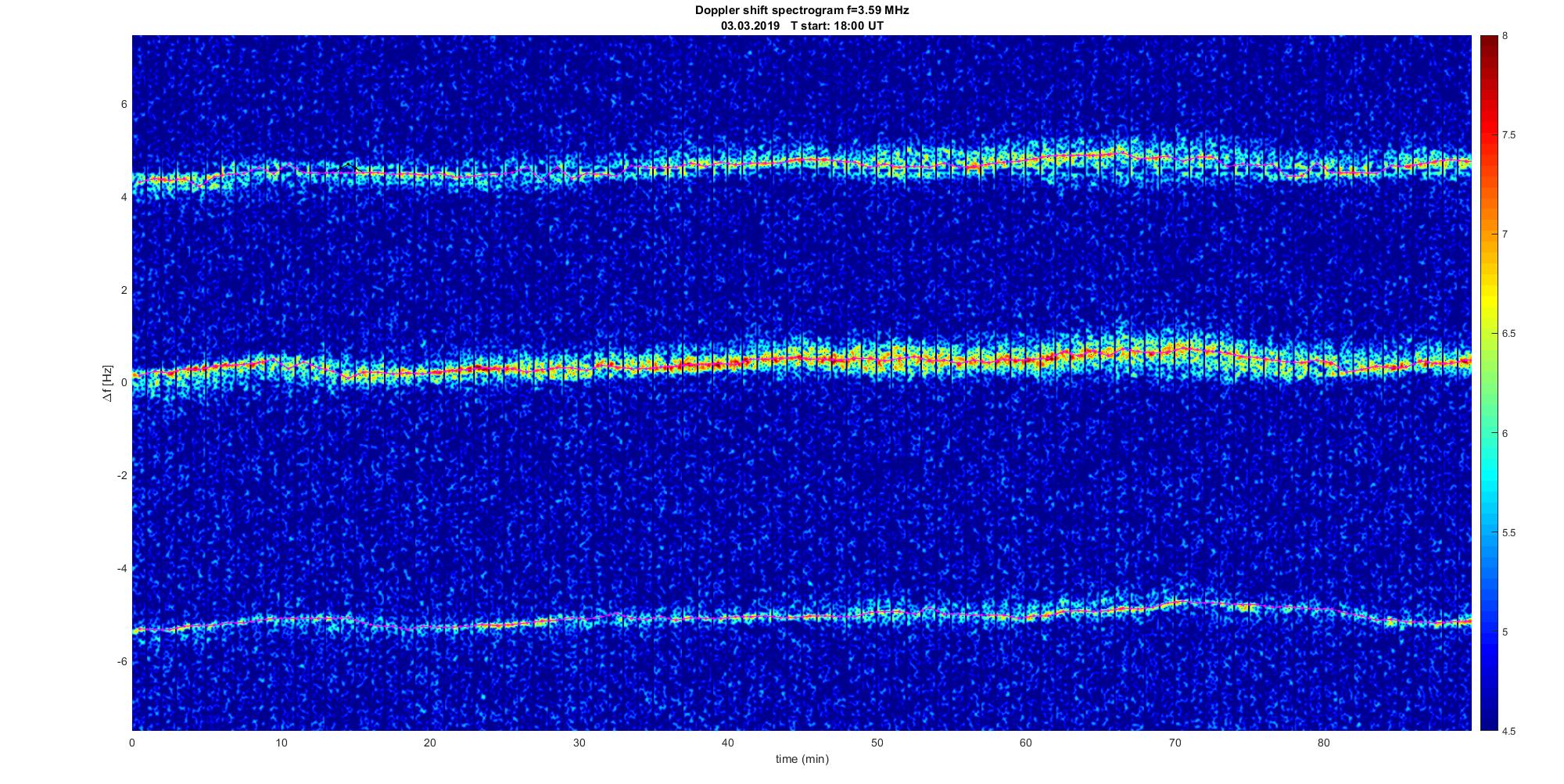Screen dimensions: 1564x784
Task: Click colorbar tick label '8'
Action: pos(1505,36)
